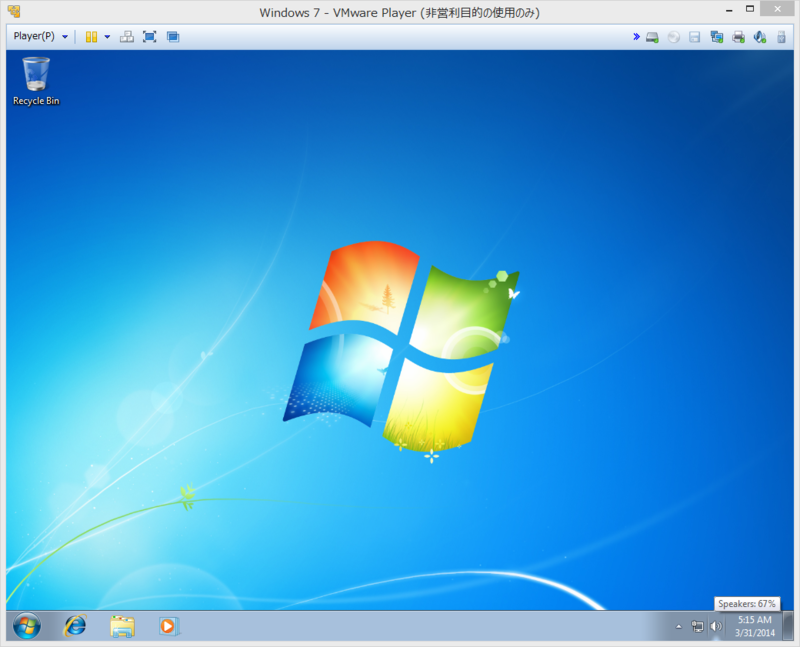Open Windows Explorer from the taskbar

pos(122,627)
